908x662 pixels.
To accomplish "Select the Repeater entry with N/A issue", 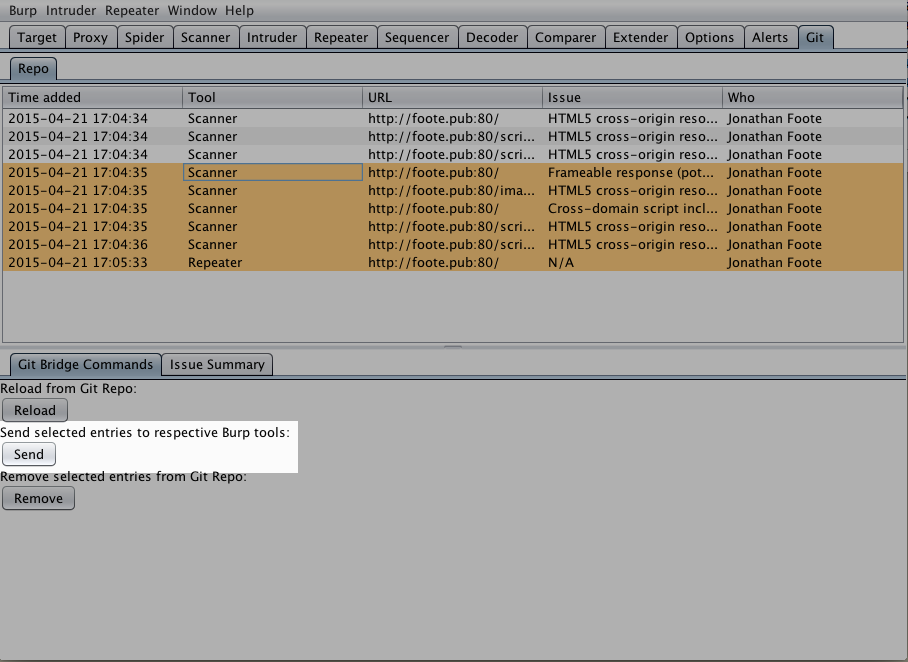I will pyautogui.click(x=453, y=262).
